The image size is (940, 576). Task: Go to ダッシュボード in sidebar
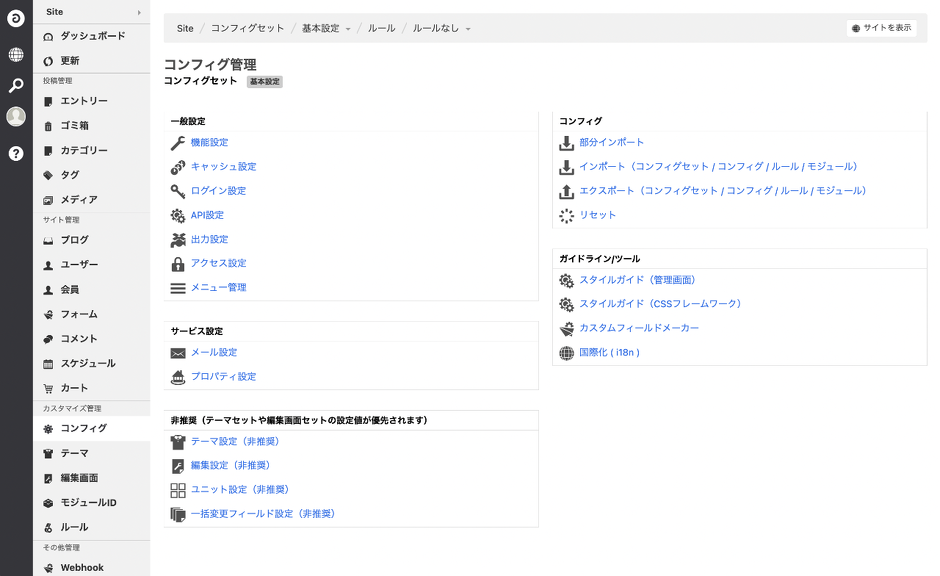(92, 36)
